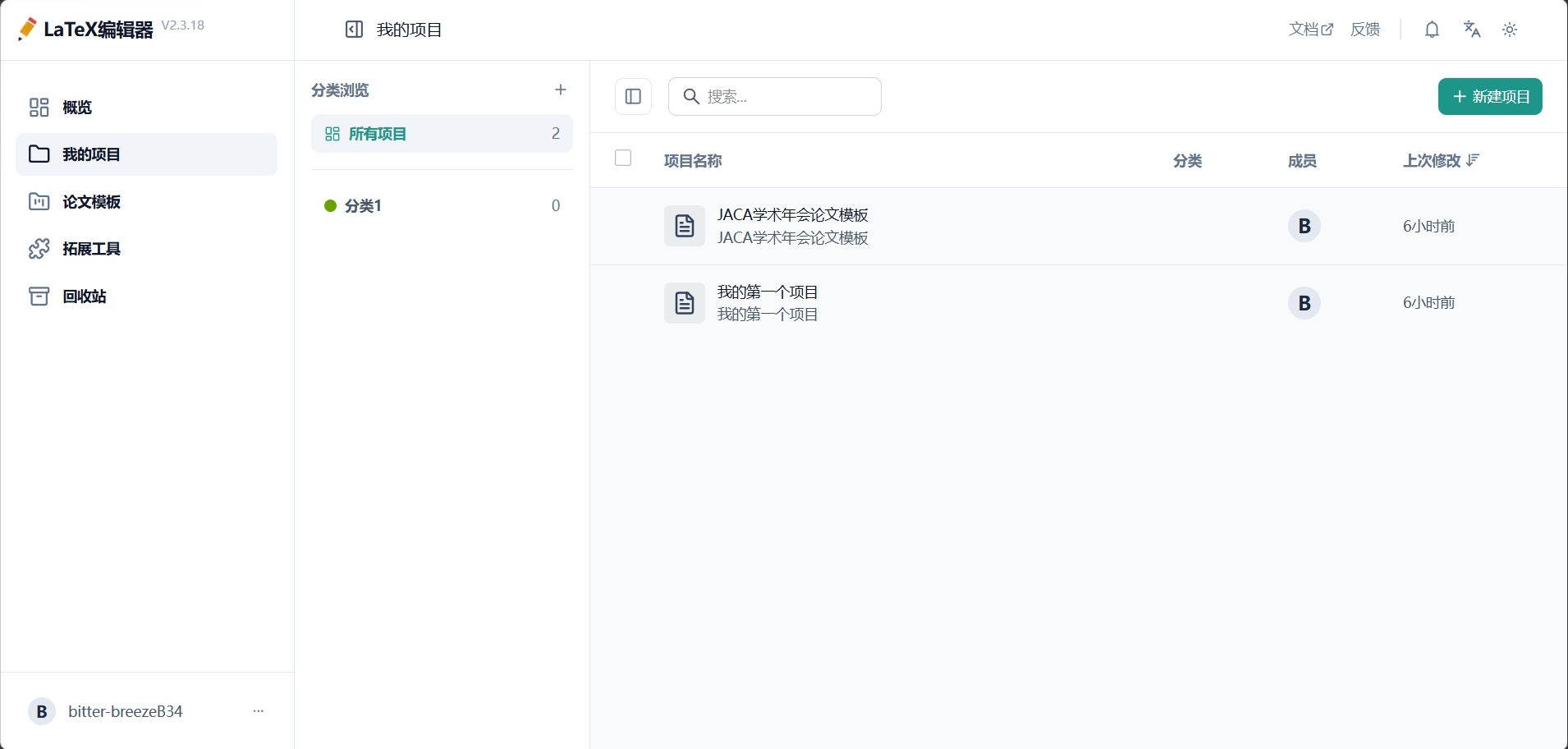Open the 反馈 feedback link
Screen dimensions: 1568x749
pos(1365,30)
